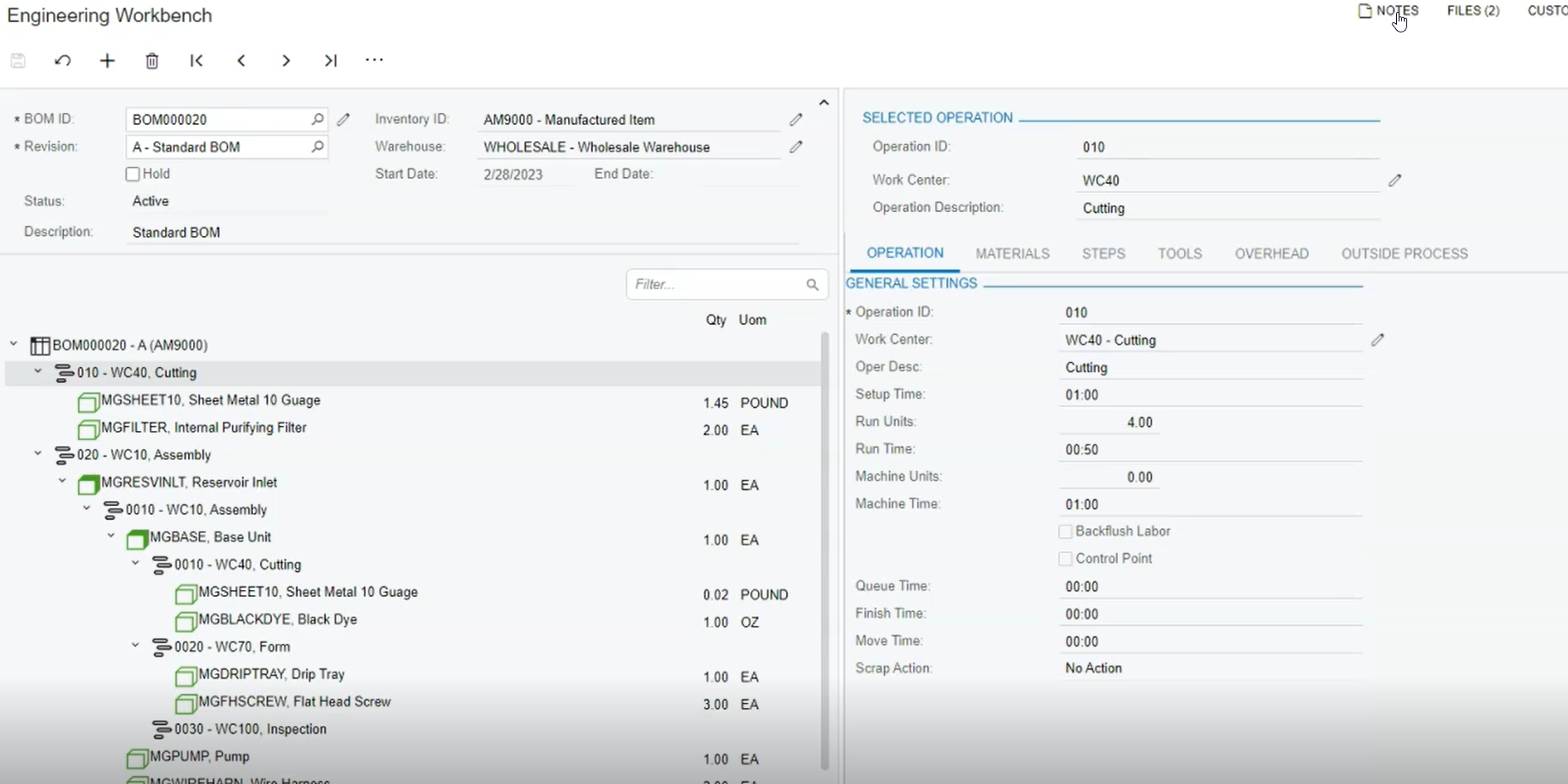Click the BOM ID lookup magnifier
This screenshot has width=1568, height=784.
317,120
